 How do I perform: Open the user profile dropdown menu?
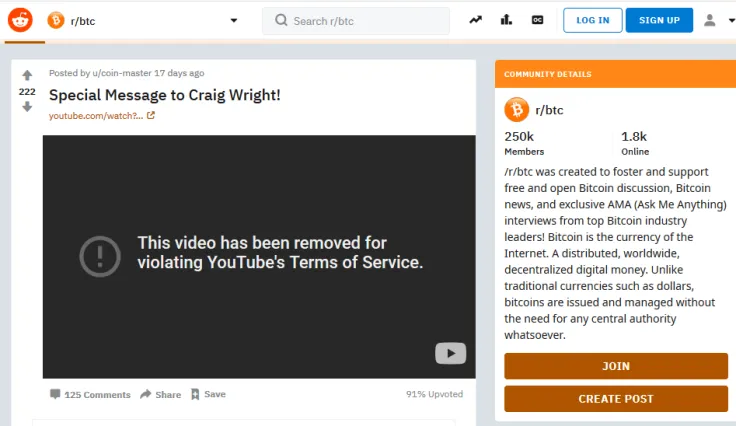717,20
